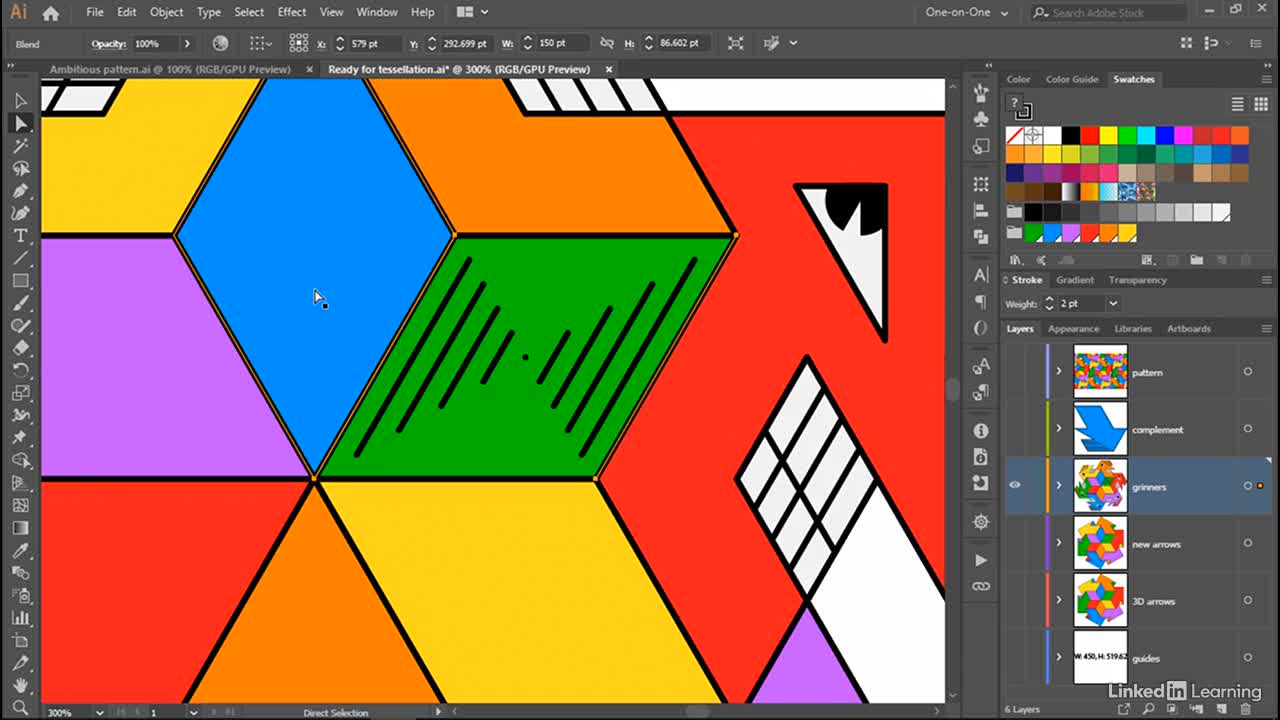Viewport: 1280px width, 720px height.
Task: Show the pattern layer visibility box
Action: pos(1015,372)
